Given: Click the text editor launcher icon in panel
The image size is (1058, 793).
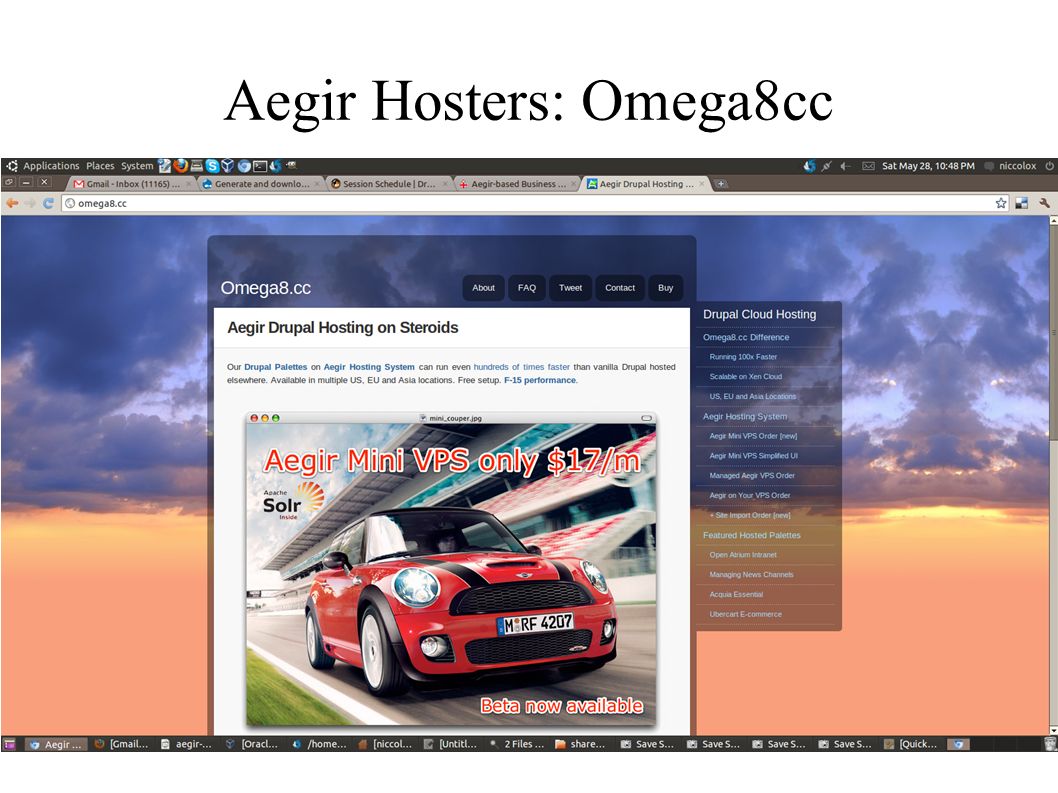Looking at the screenshot, I should click(165, 165).
